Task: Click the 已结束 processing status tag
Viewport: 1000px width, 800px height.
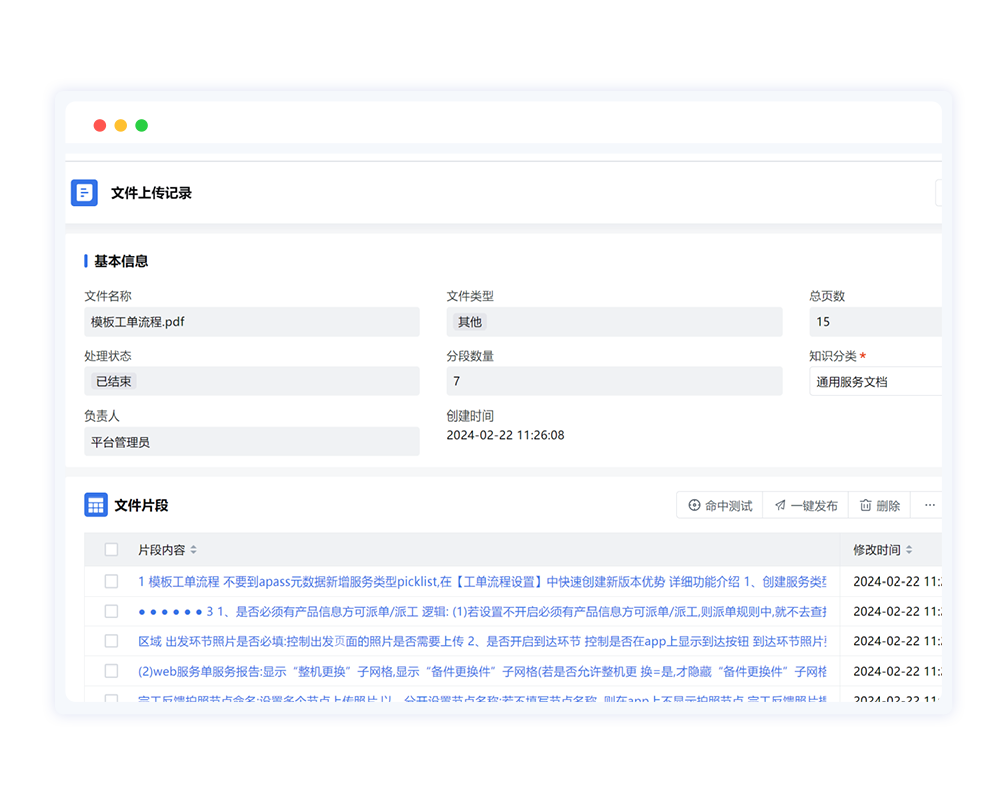Action: point(114,381)
